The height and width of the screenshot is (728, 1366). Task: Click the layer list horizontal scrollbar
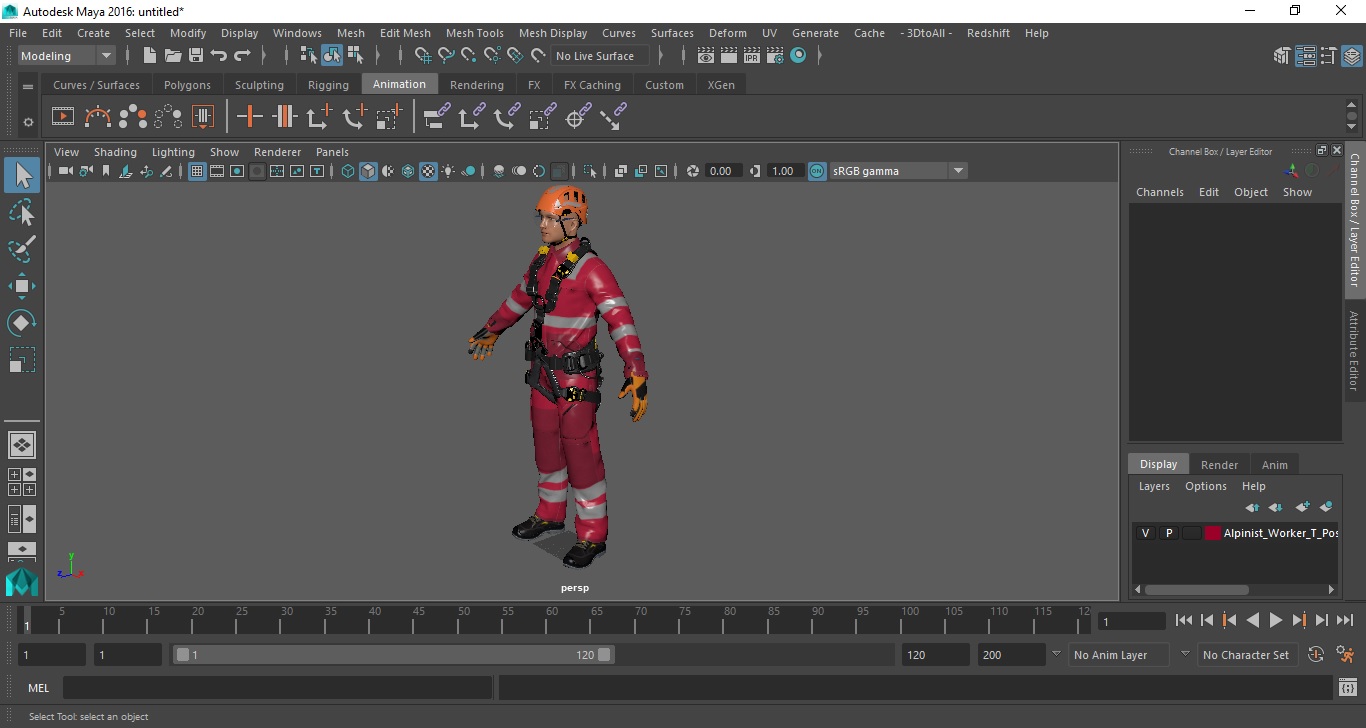point(1196,589)
